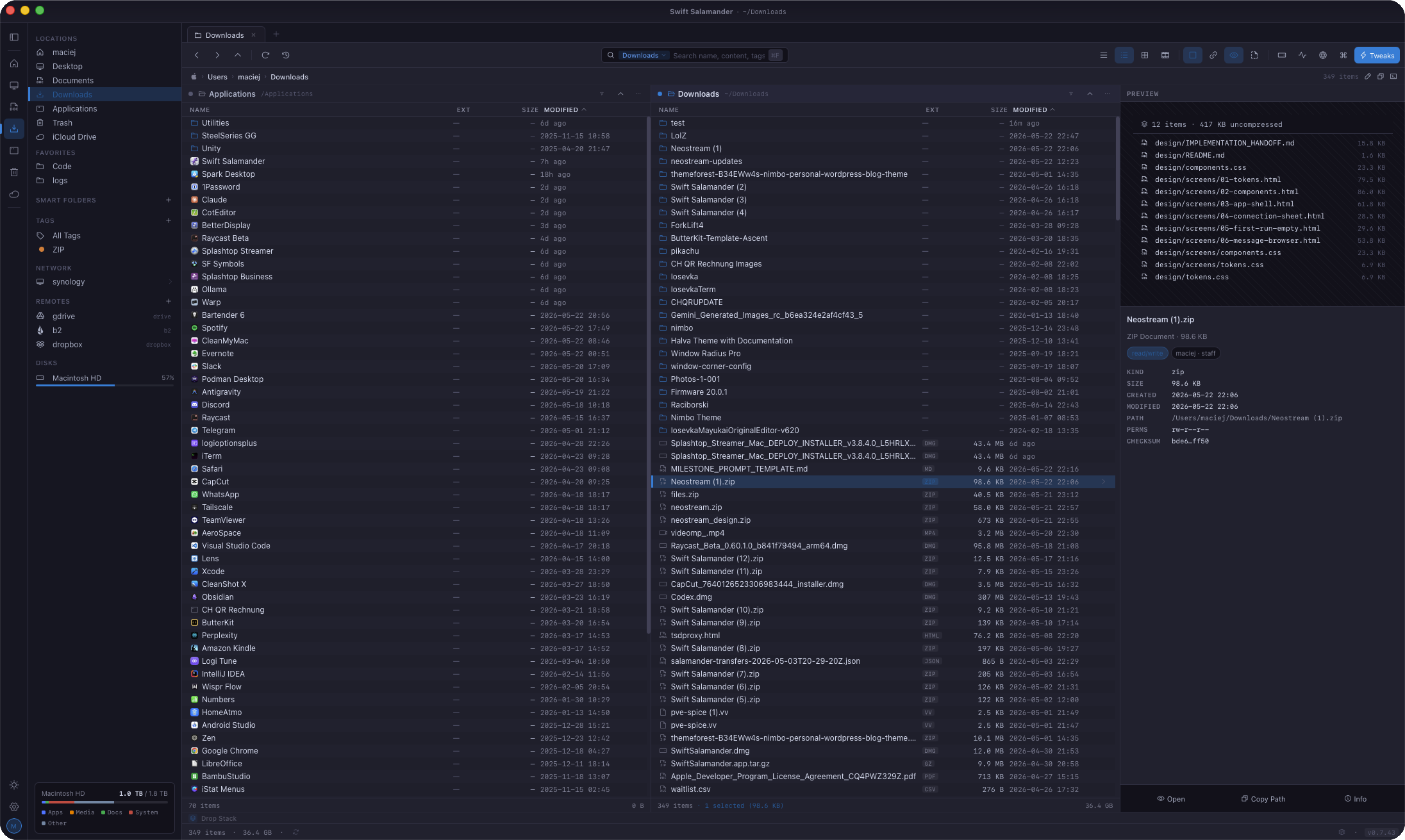This screenshot has height=840, width=1405.
Task: Open Documents in the Locations list
Action: pos(105,81)
